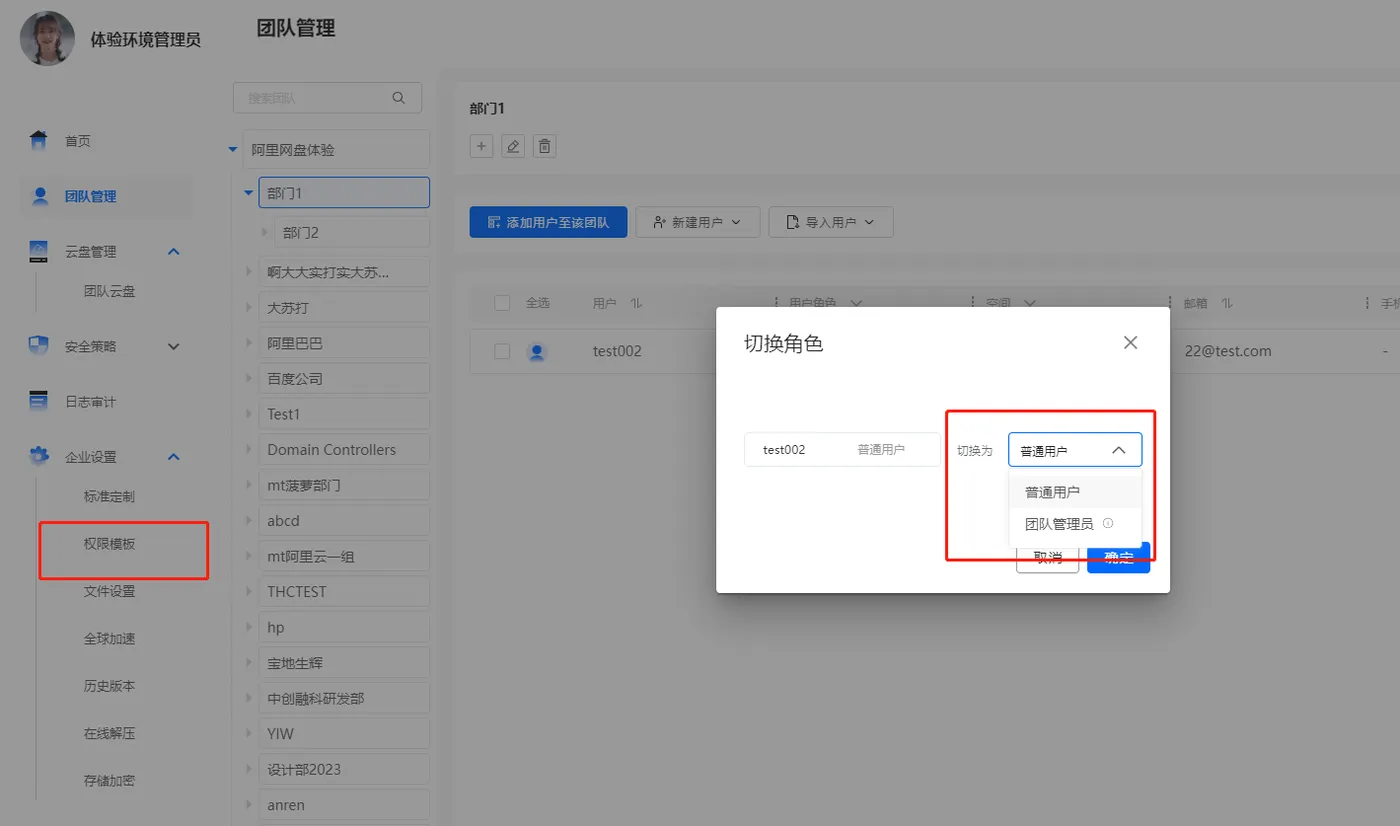Click the 取消 cancel button in dialog
This screenshot has height=826, width=1400.
coord(1047,557)
